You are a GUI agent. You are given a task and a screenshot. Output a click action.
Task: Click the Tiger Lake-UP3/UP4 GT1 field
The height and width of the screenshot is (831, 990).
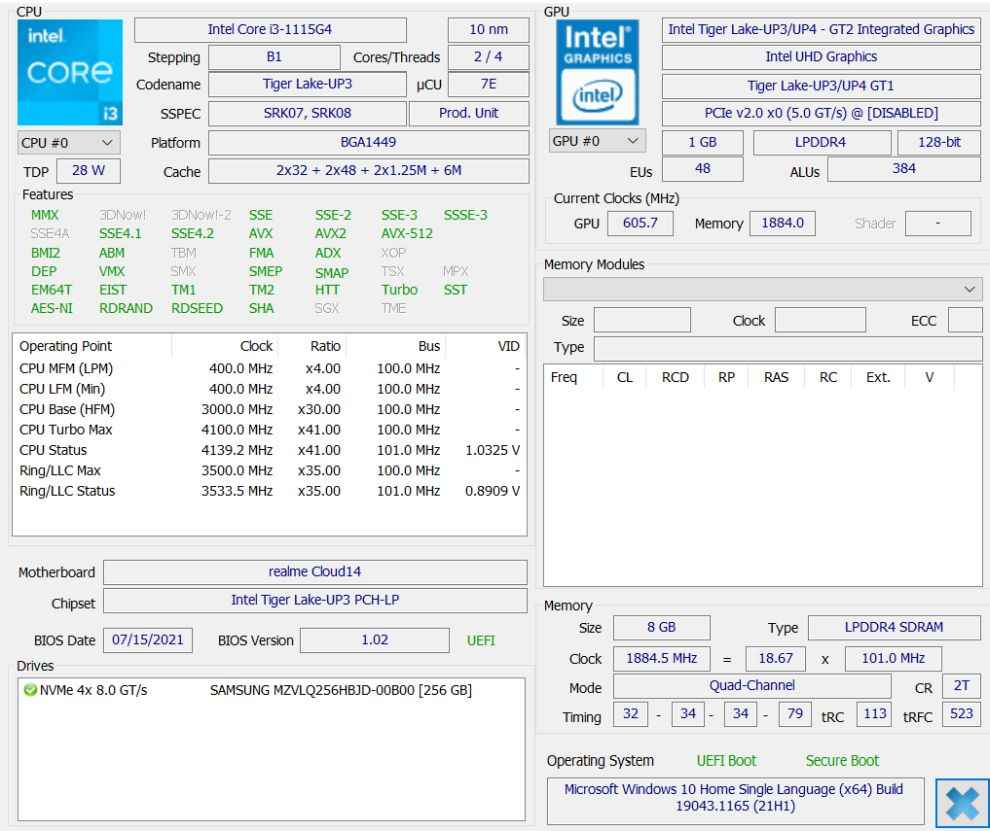tap(821, 85)
